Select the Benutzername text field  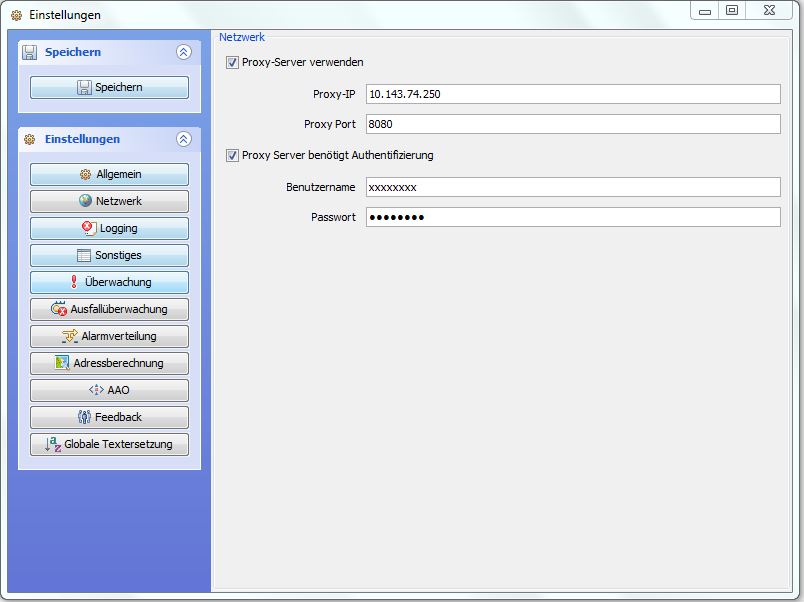coord(572,187)
